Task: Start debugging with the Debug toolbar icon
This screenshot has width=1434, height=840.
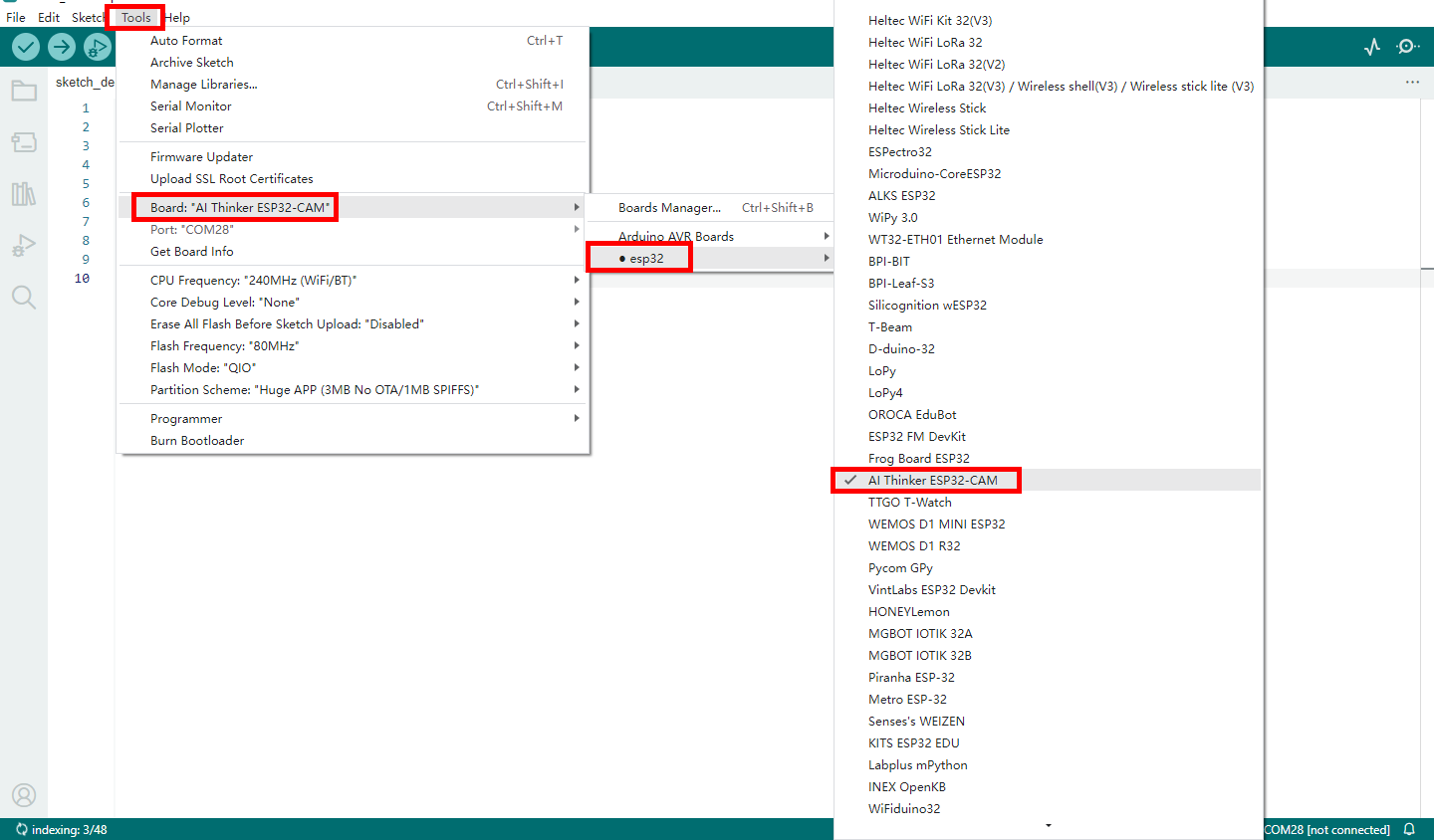Action: pos(98,47)
